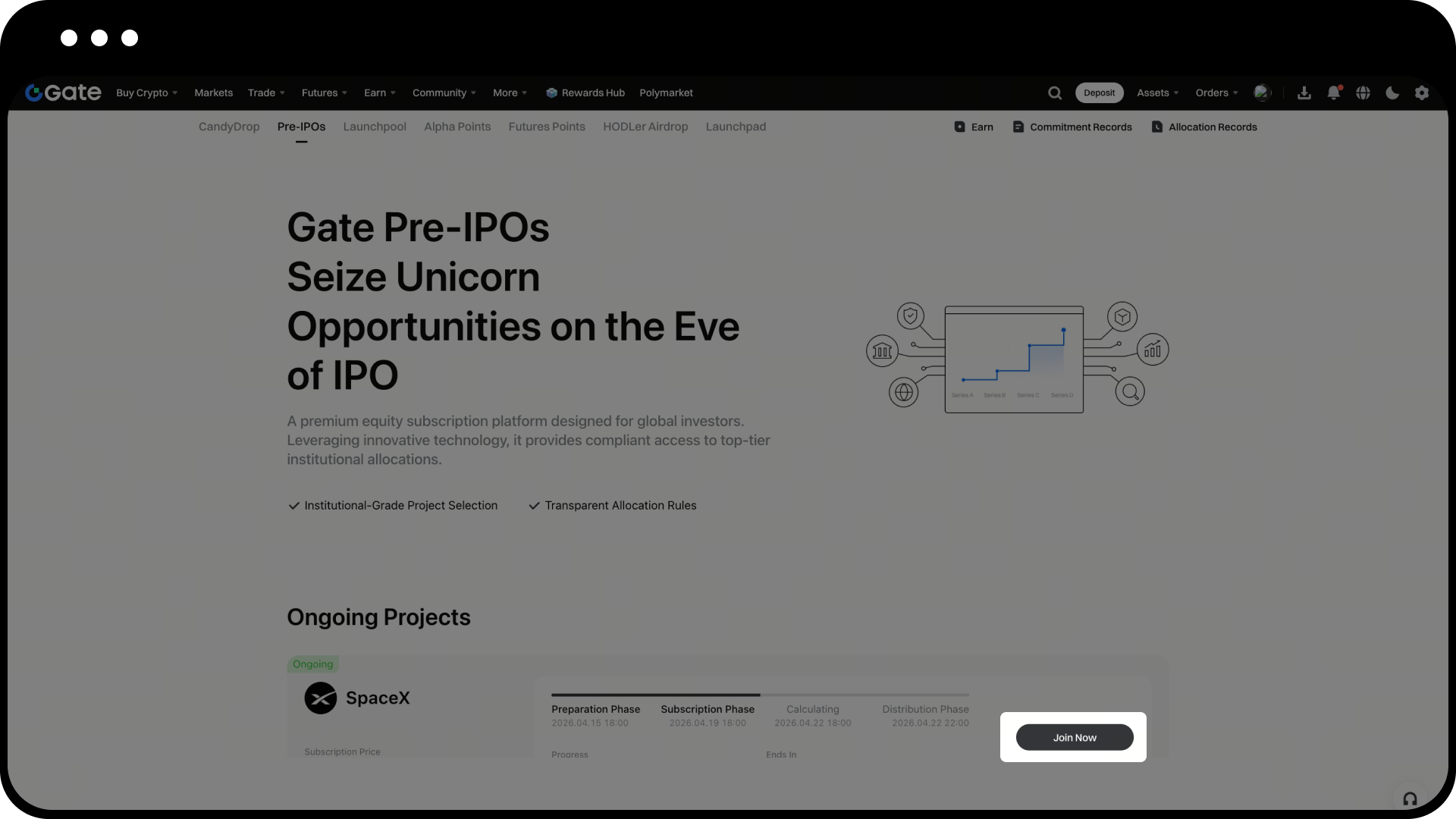This screenshot has width=1456, height=819.
Task: Open Markets menu item
Action: [213, 93]
